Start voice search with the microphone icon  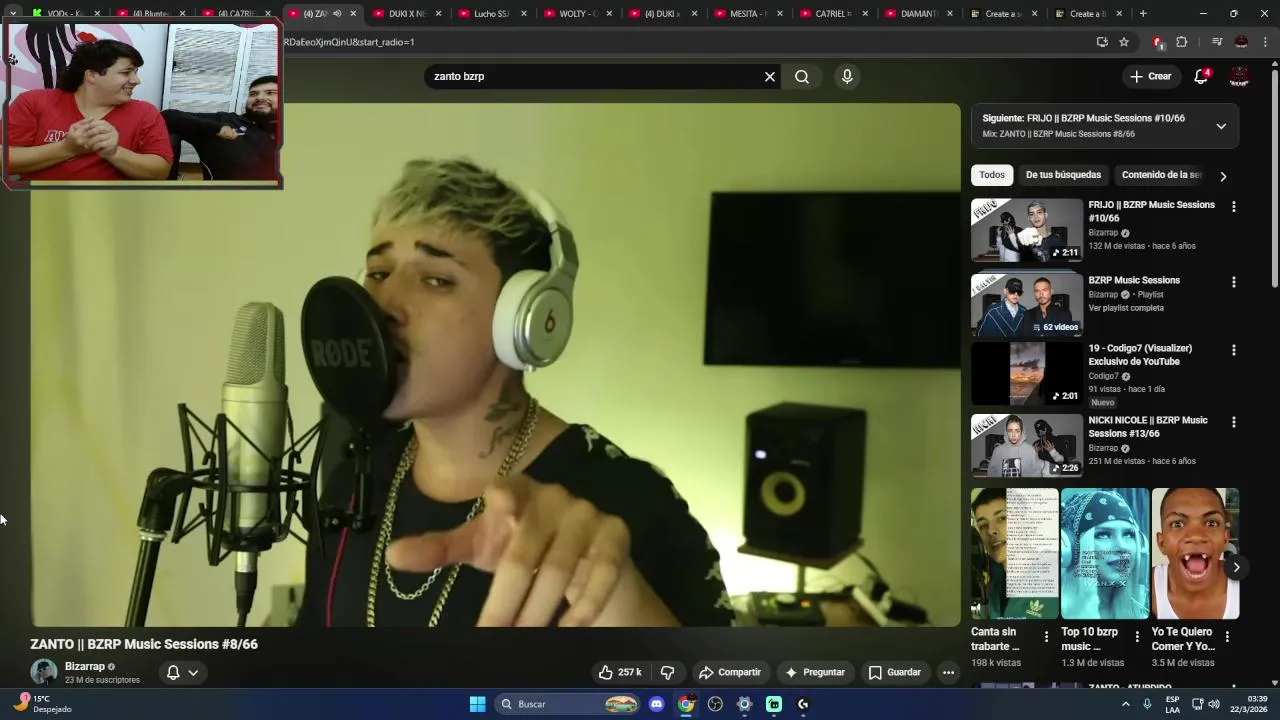tap(847, 77)
